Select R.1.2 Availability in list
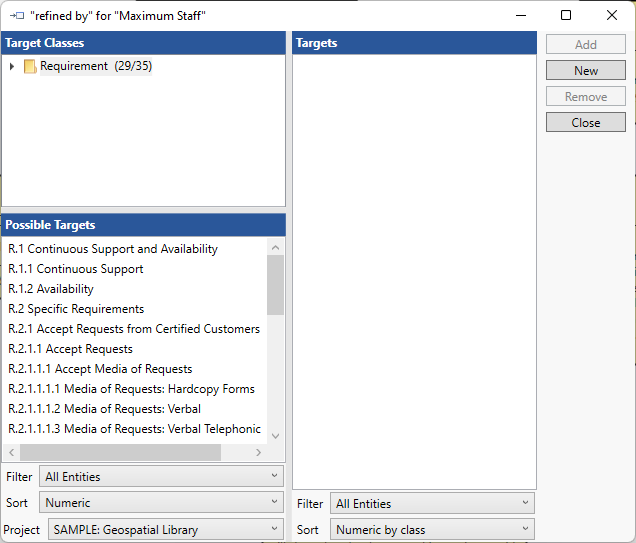Image resolution: width=636 pixels, height=543 pixels. (51, 289)
